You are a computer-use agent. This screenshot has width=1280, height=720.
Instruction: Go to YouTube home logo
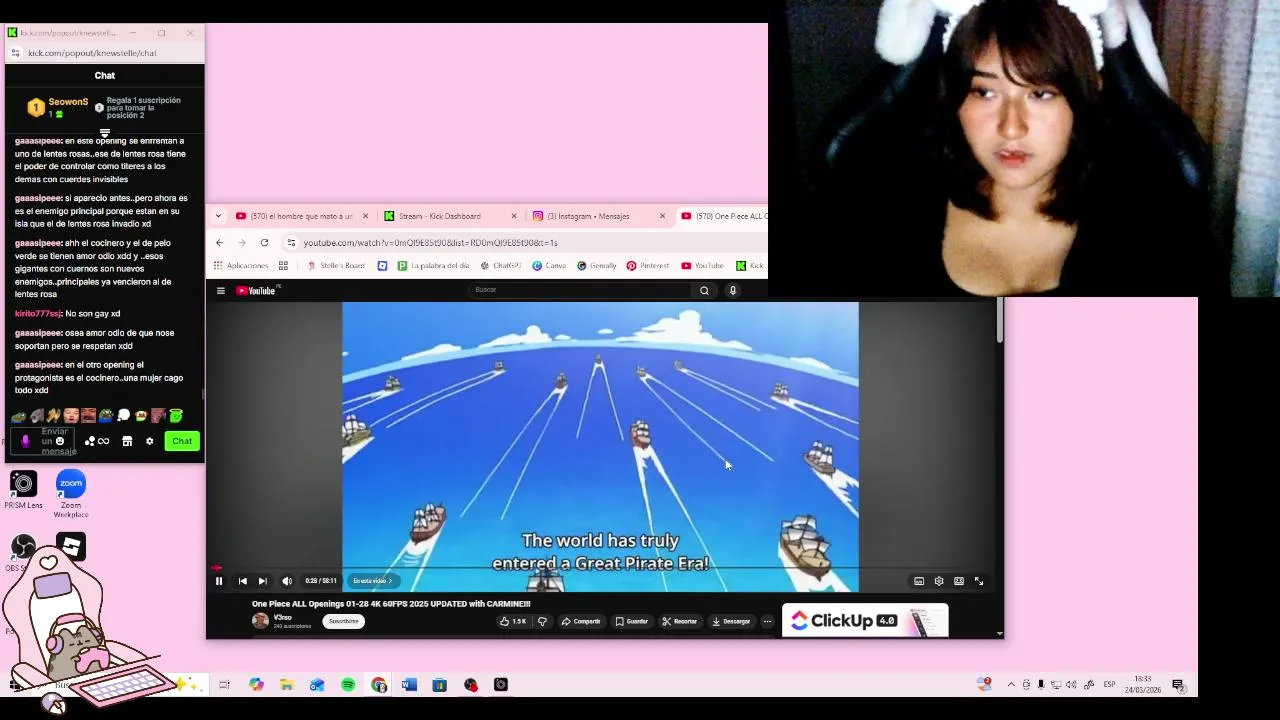pyautogui.click(x=257, y=291)
